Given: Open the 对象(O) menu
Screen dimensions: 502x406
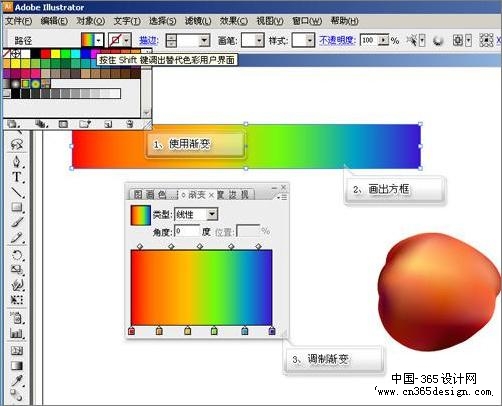Looking at the screenshot, I should 90,21.
